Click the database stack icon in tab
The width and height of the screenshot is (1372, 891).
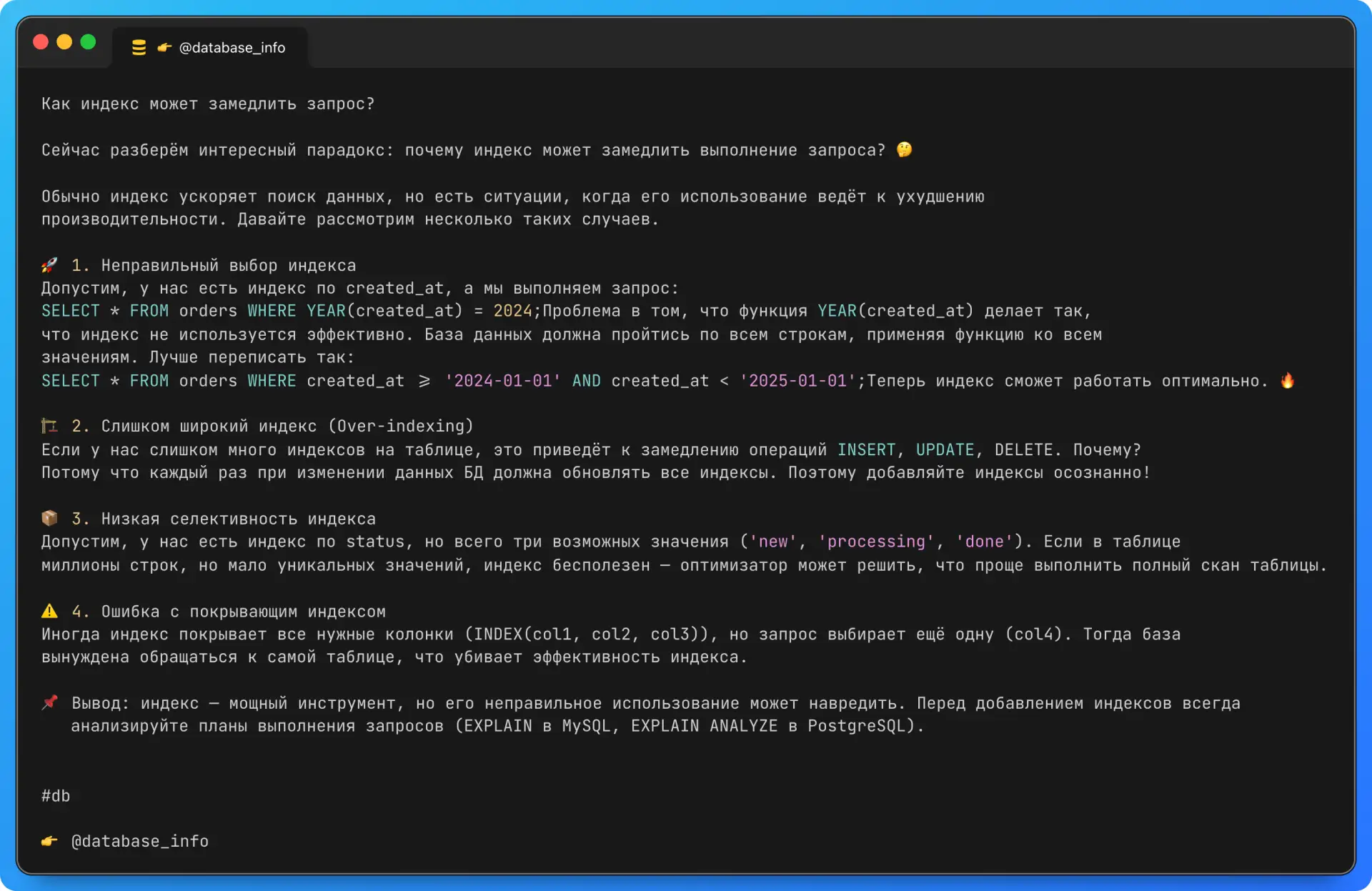click(139, 48)
